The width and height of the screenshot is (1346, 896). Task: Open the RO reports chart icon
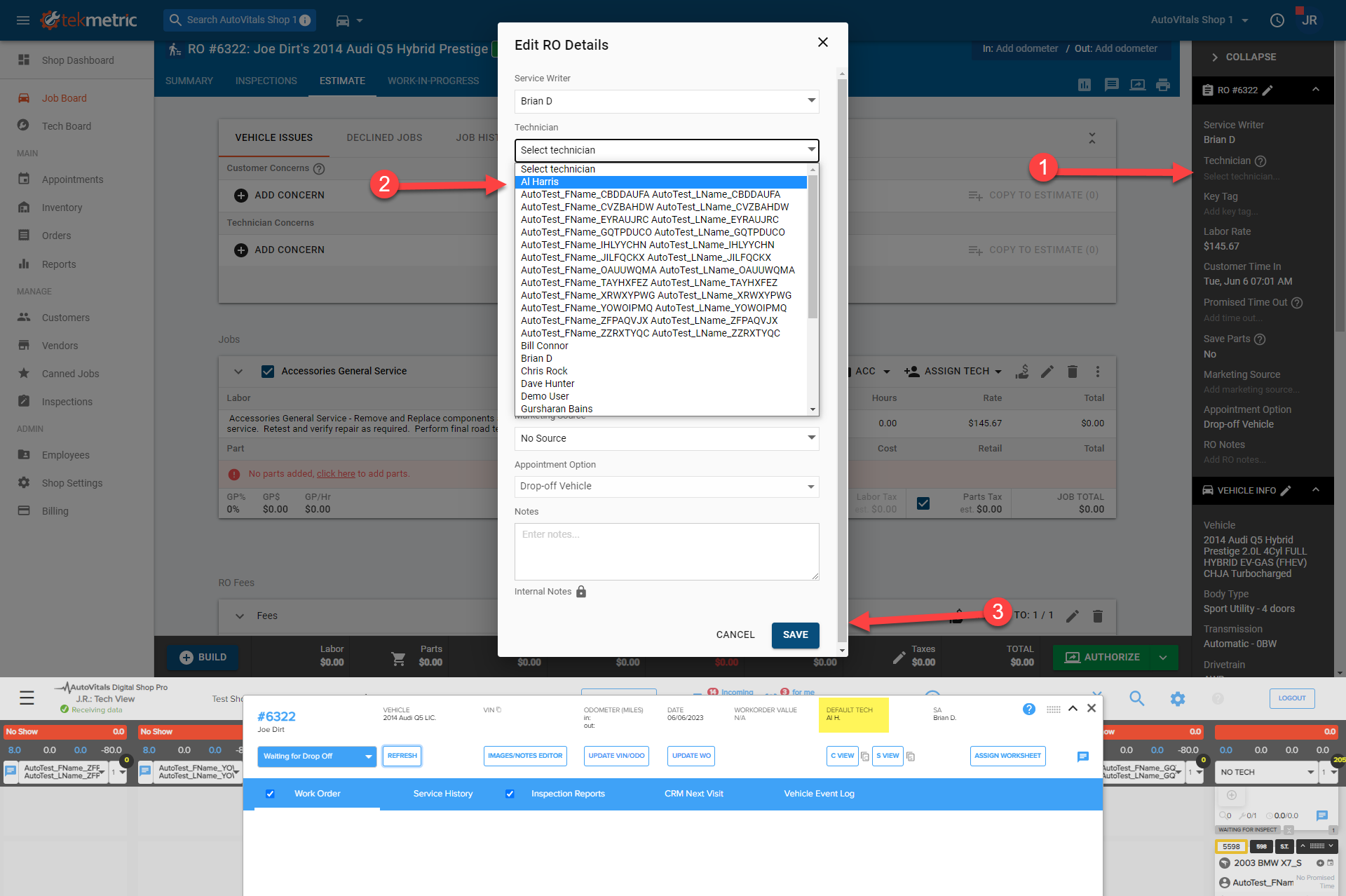point(1085,85)
